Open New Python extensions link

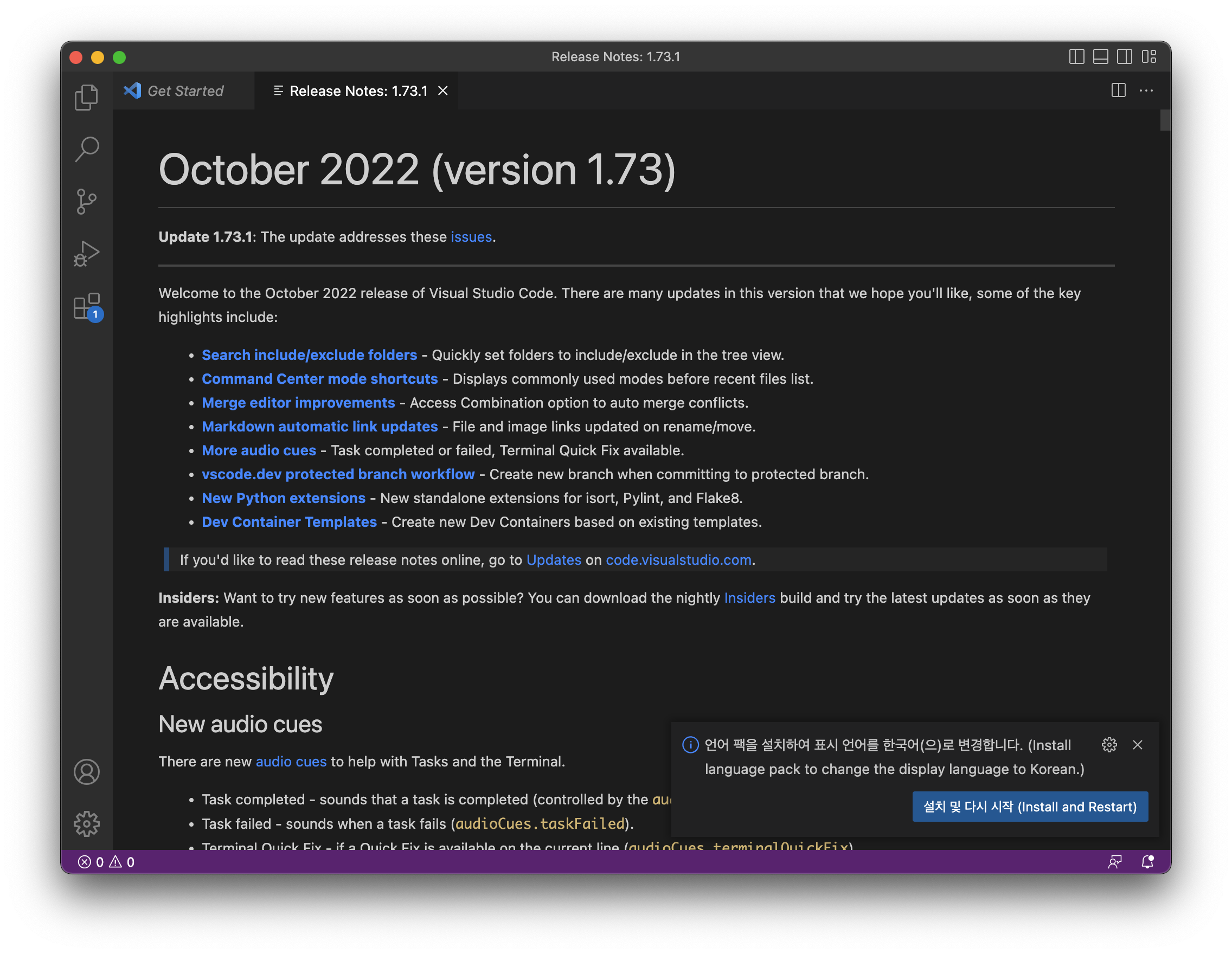284,498
